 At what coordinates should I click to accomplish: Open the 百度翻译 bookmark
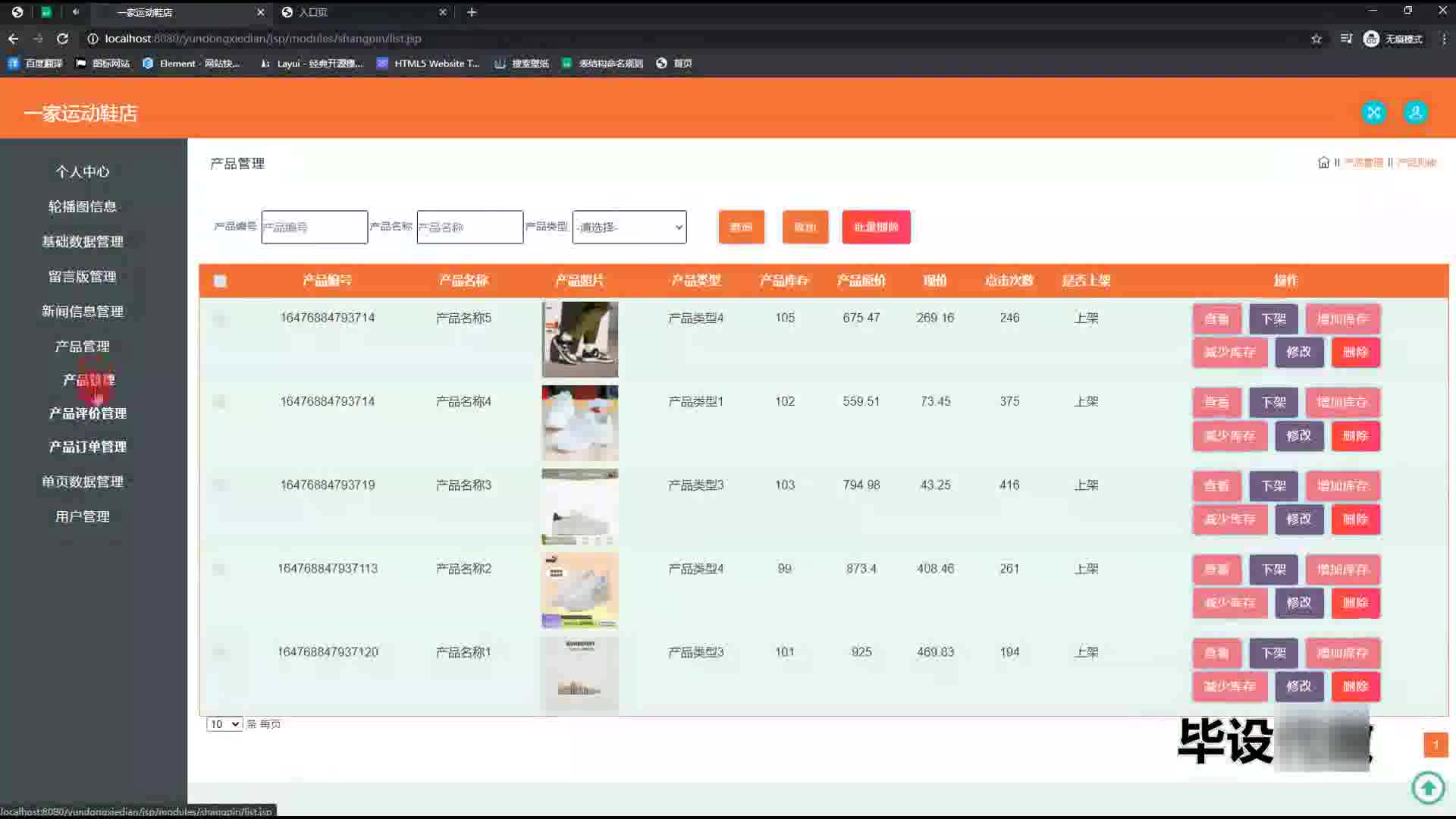tap(35, 64)
